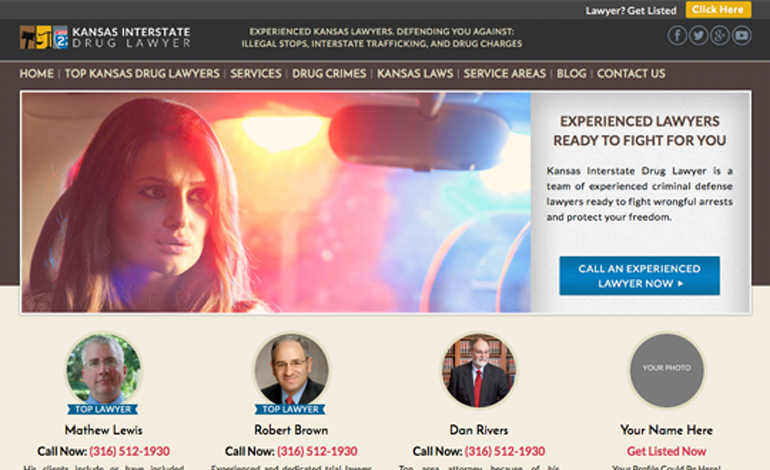
Task: Click the Your Photo placeholder circle
Action: click(666, 370)
